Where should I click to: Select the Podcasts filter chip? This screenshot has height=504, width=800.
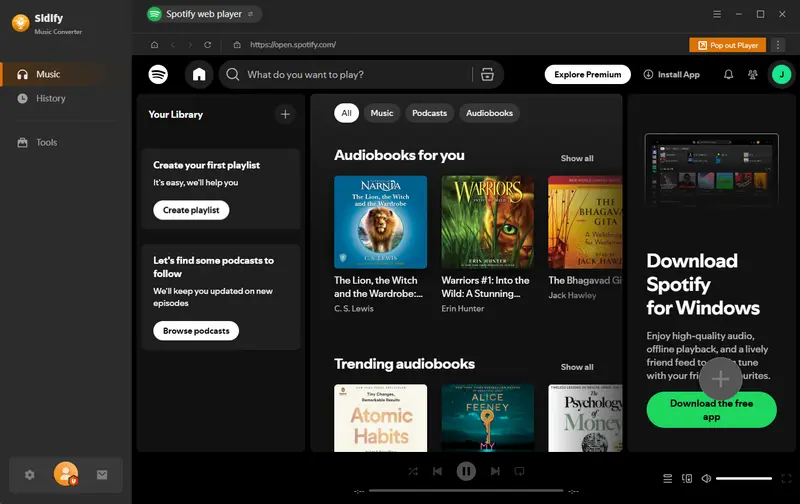point(430,113)
